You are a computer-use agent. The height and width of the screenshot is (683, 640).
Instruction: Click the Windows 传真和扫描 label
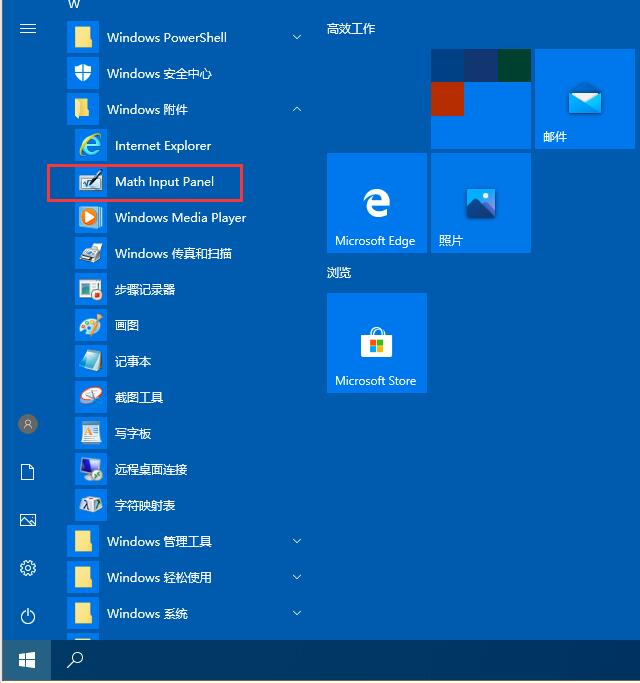click(x=173, y=254)
